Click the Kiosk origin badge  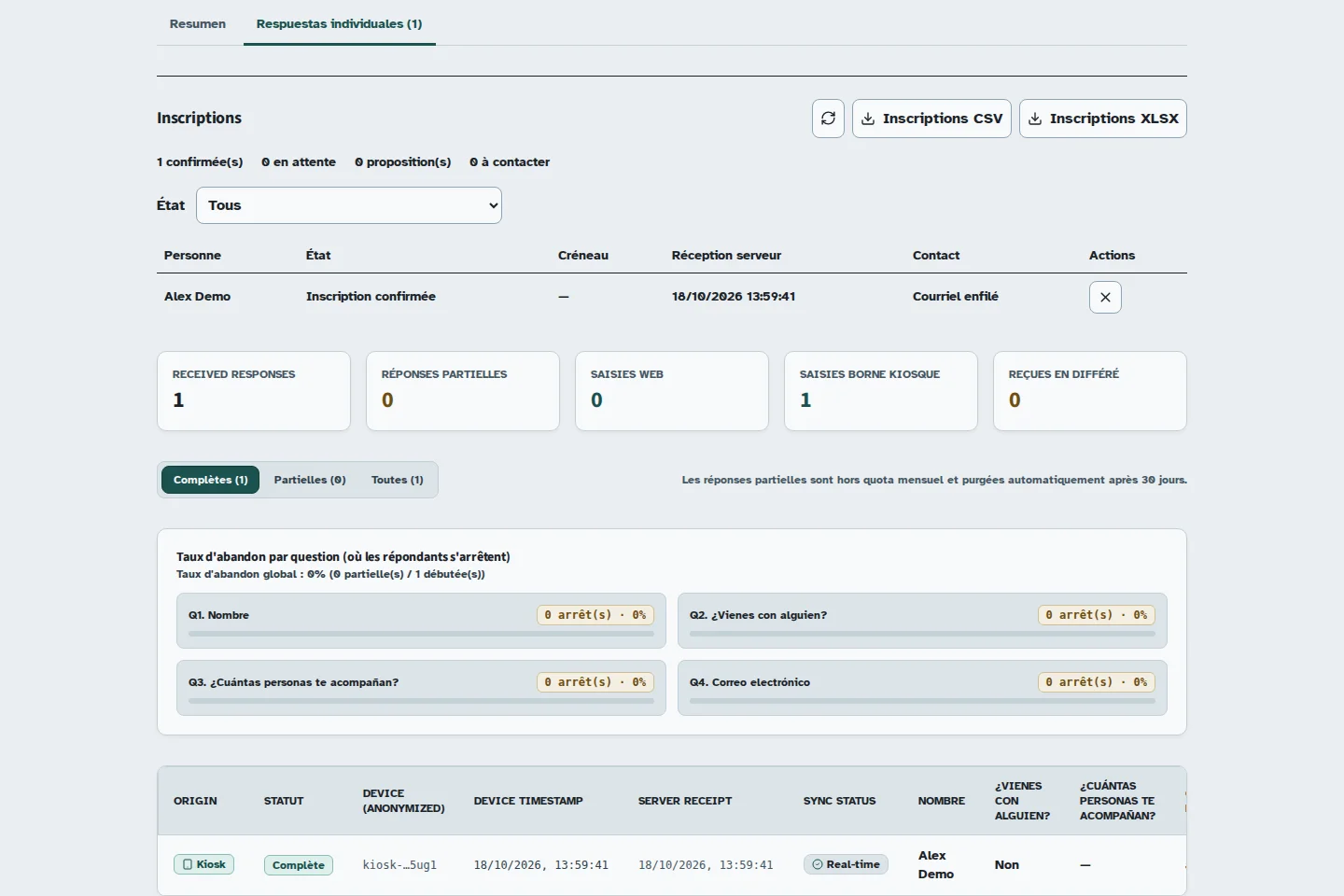pyautogui.click(x=203, y=864)
